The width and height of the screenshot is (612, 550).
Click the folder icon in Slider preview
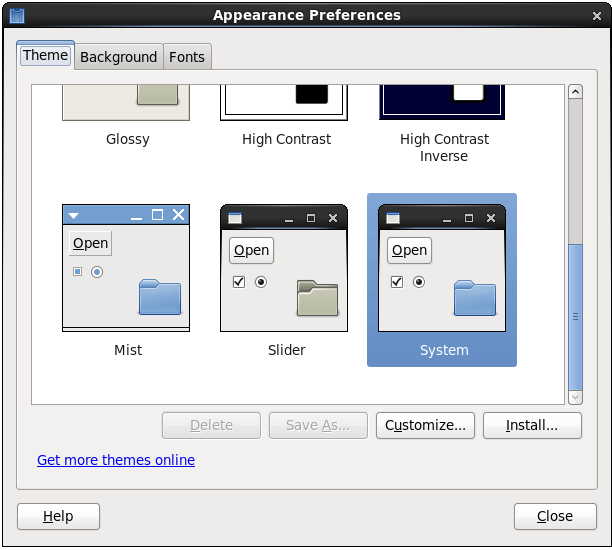pyautogui.click(x=317, y=298)
